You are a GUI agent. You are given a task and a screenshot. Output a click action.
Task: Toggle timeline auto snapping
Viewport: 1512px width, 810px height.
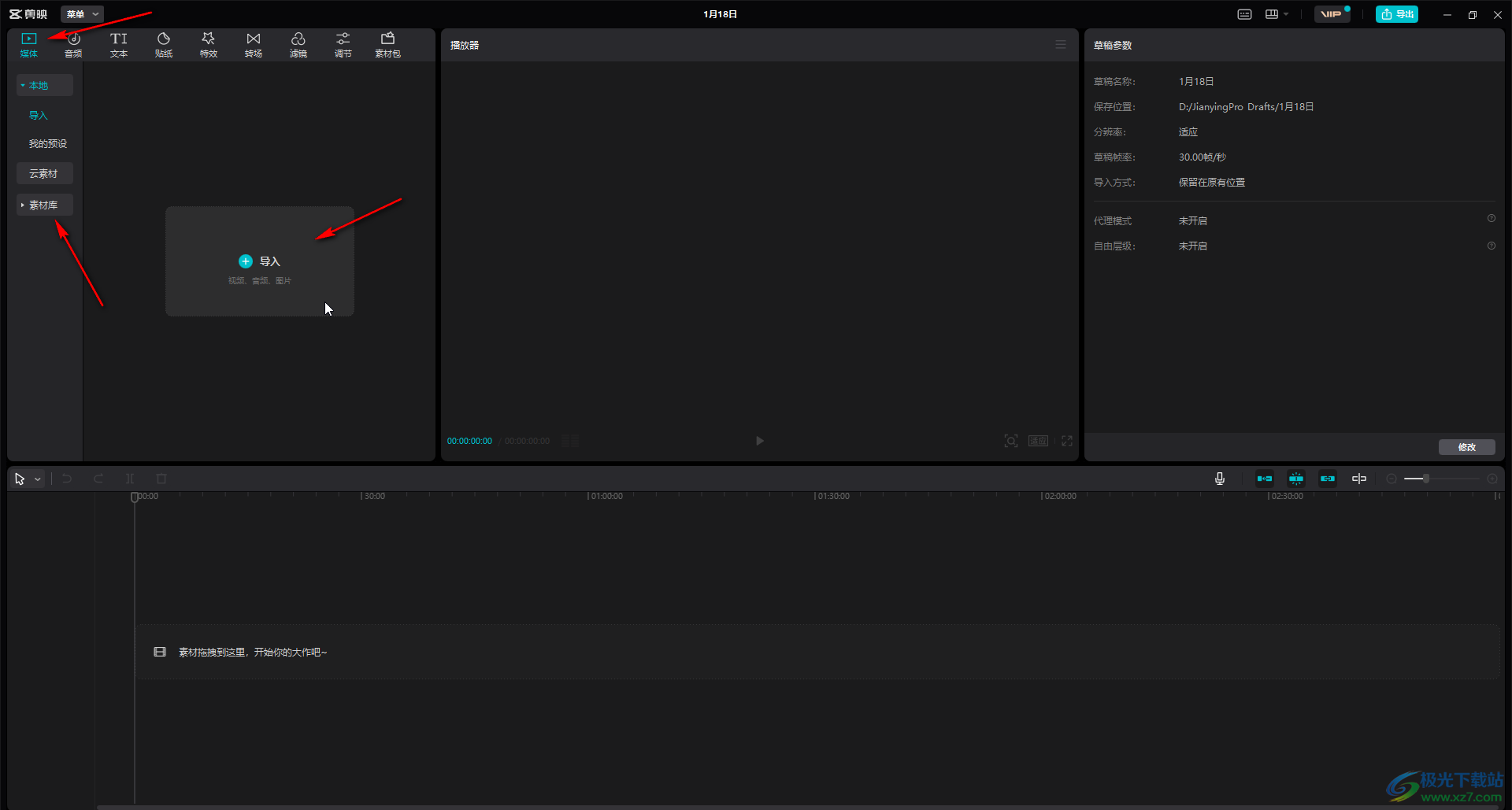coord(1296,479)
